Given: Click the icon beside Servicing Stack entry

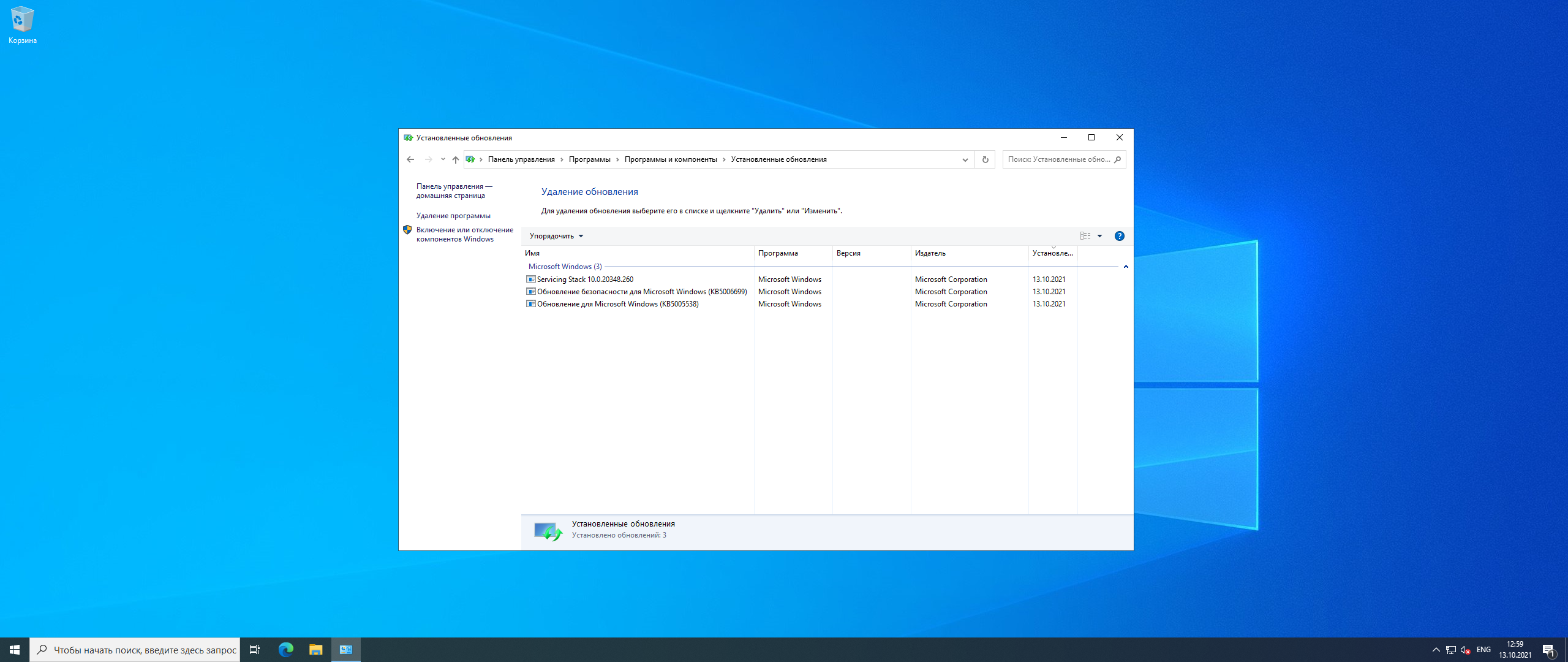Looking at the screenshot, I should [x=530, y=279].
